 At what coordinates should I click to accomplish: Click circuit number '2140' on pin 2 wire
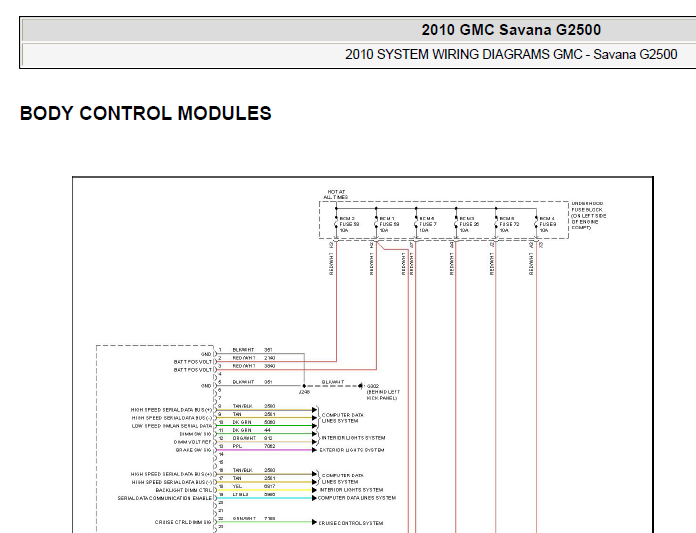pos(269,358)
